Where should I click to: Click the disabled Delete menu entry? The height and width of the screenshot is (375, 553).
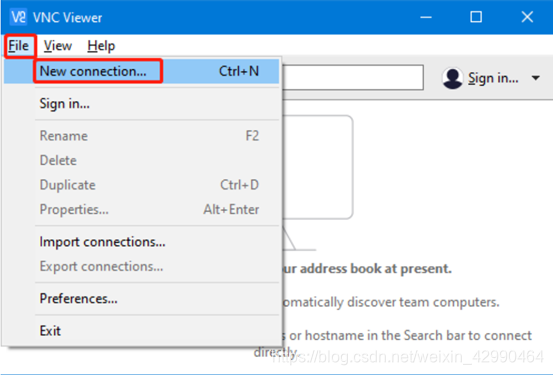pyautogui.click(x=141, y=161)
